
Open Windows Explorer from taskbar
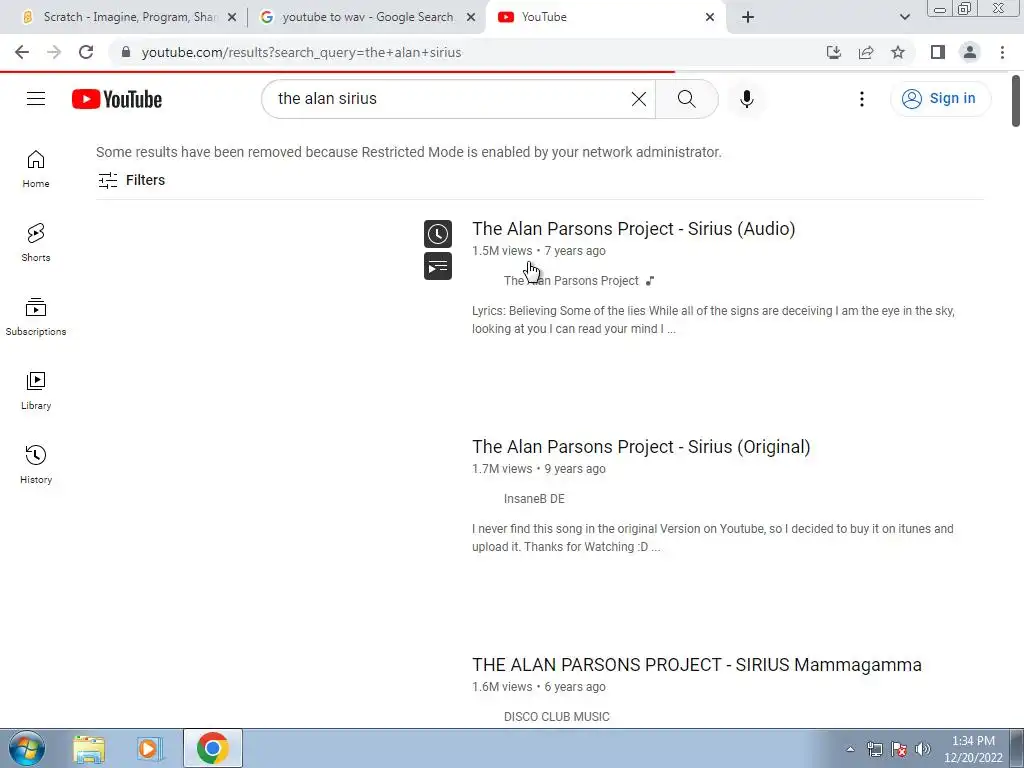pyautogui.click(x=89, y=749)
